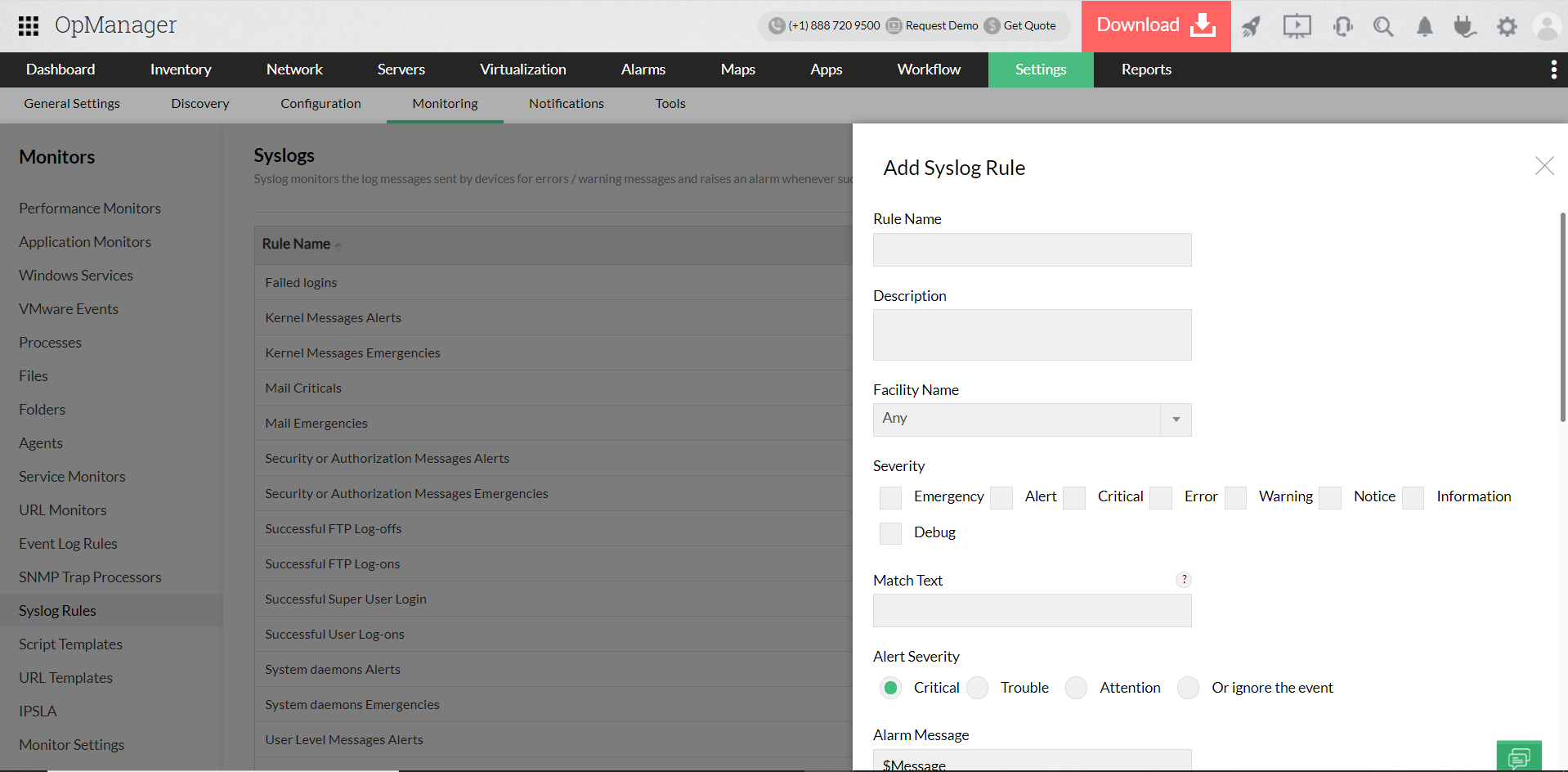Open Monitor Settings in sidebar
Image resolution: width=1568 pixels, height=772 pixels.
(x=72, y=745)
